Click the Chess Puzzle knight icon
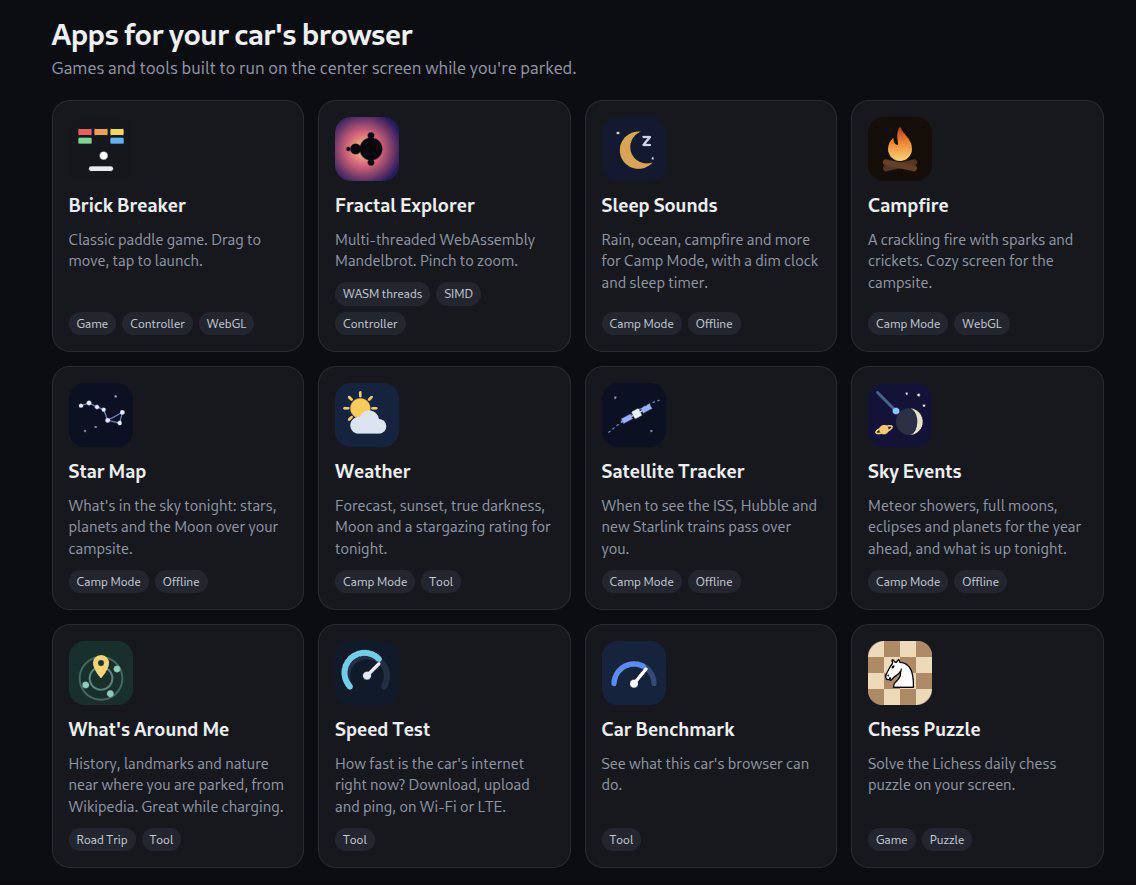The width and height of the screenshot is (1136, 885). tap(900, 673)
